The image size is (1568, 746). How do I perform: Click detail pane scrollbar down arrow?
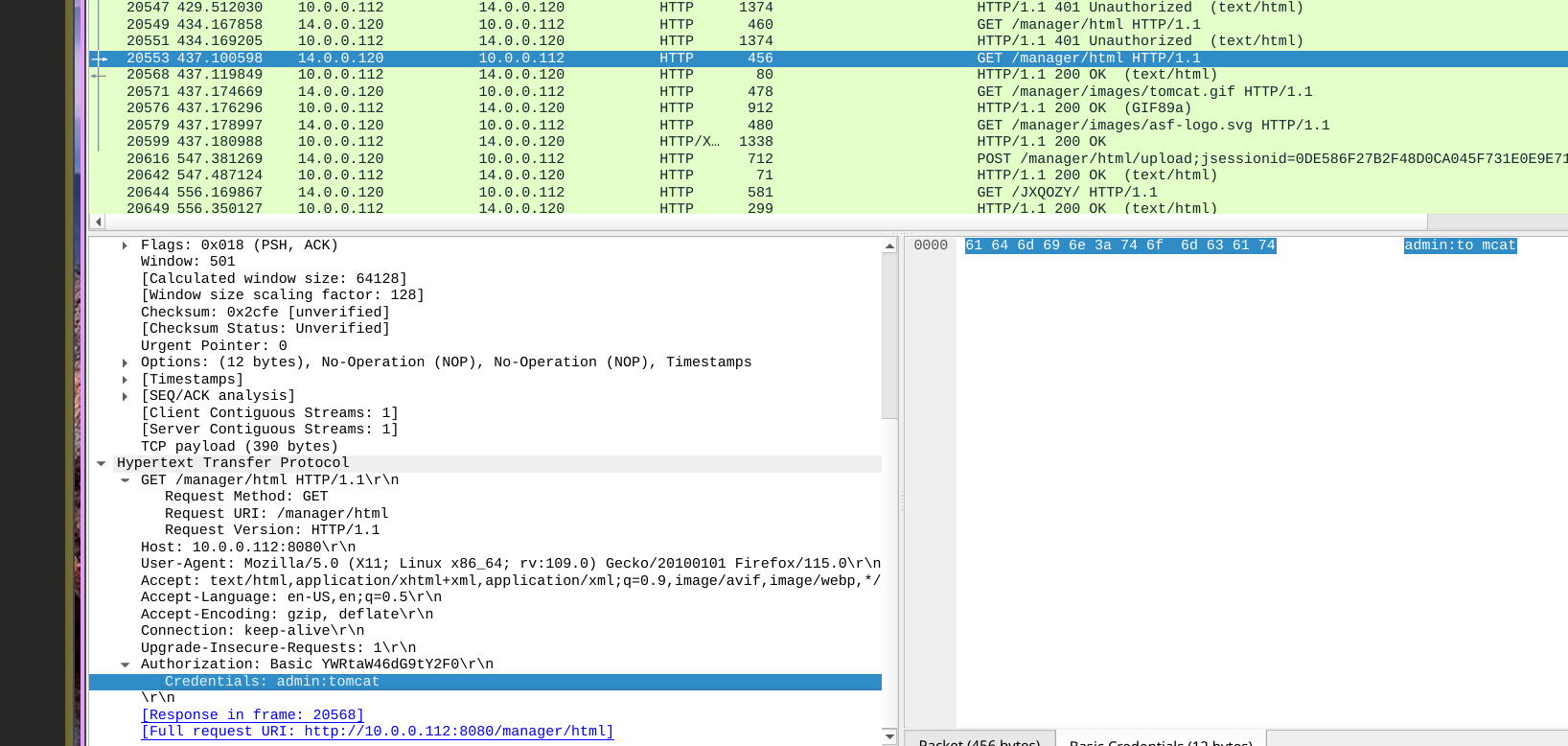(x=889, y=736)
